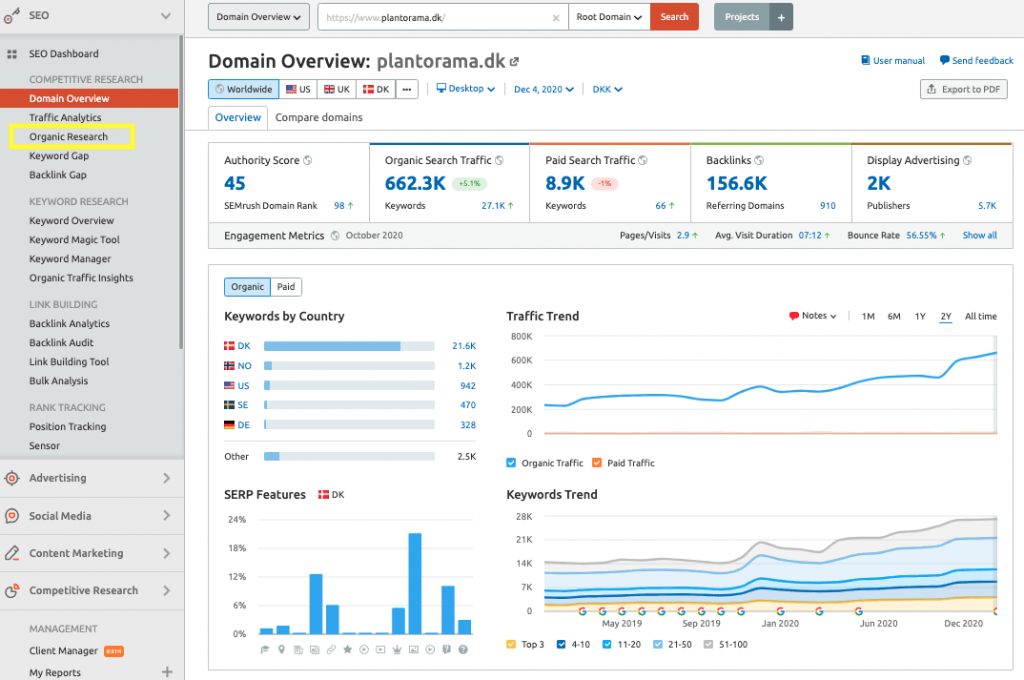Toggle the 11-20 keywords checkbox
The height and width of the screenshot is (680, 1024).
click(607, 644)
